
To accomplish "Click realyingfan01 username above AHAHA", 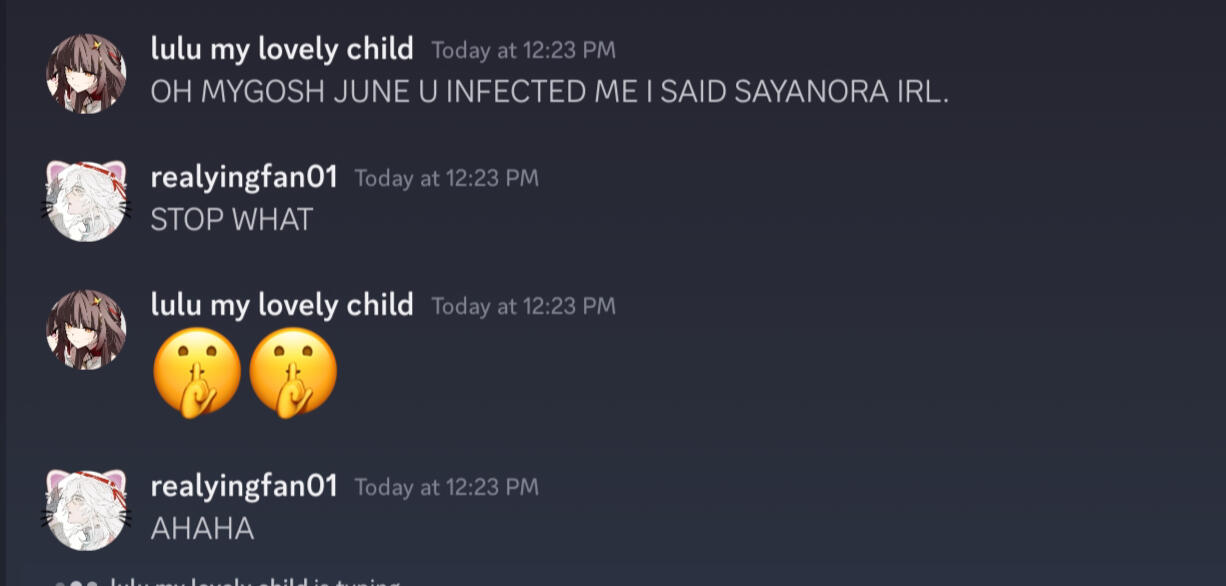I will 244,486.
